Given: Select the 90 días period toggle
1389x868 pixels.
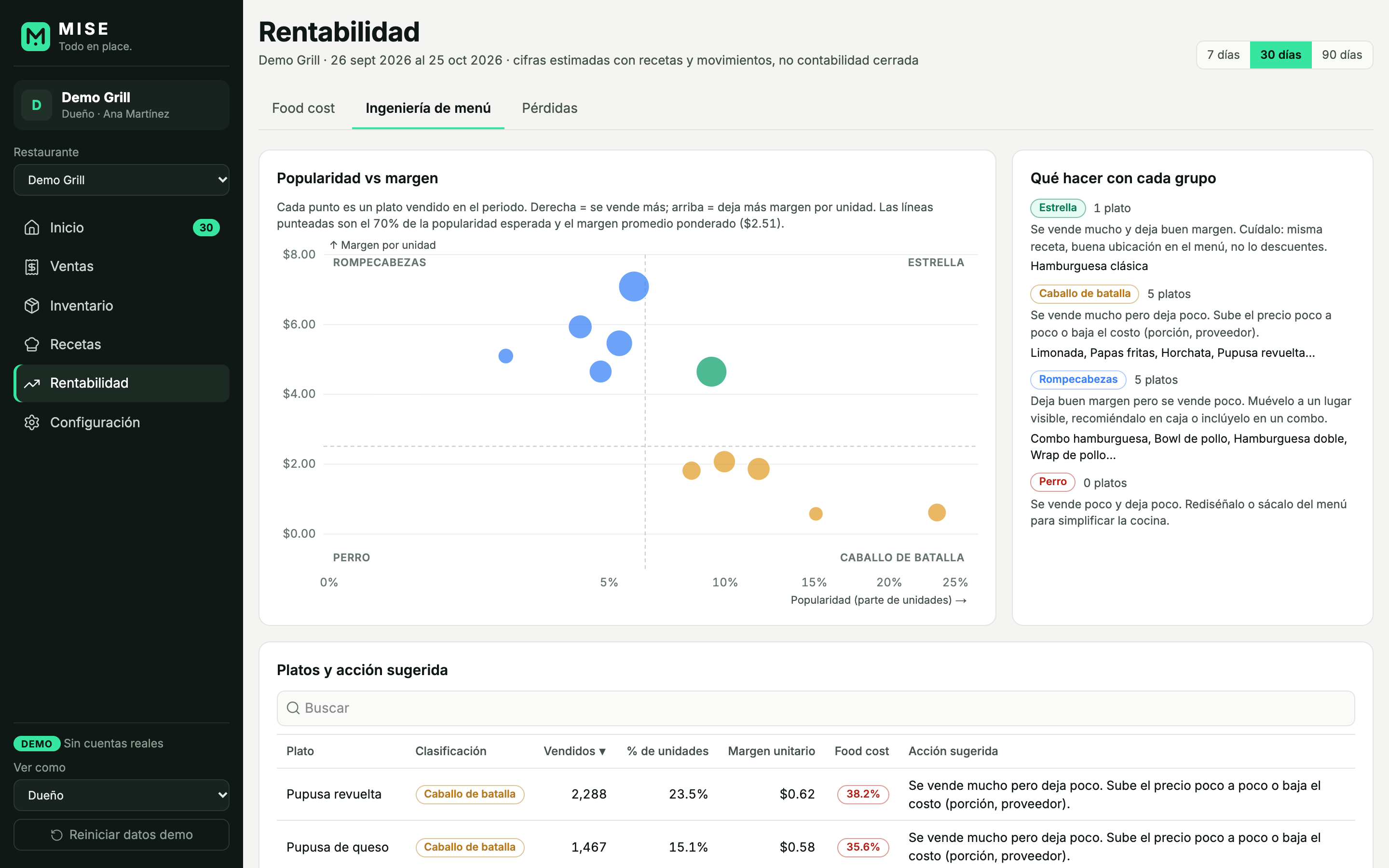Looking at the screenshot, I should point(1341,55).
